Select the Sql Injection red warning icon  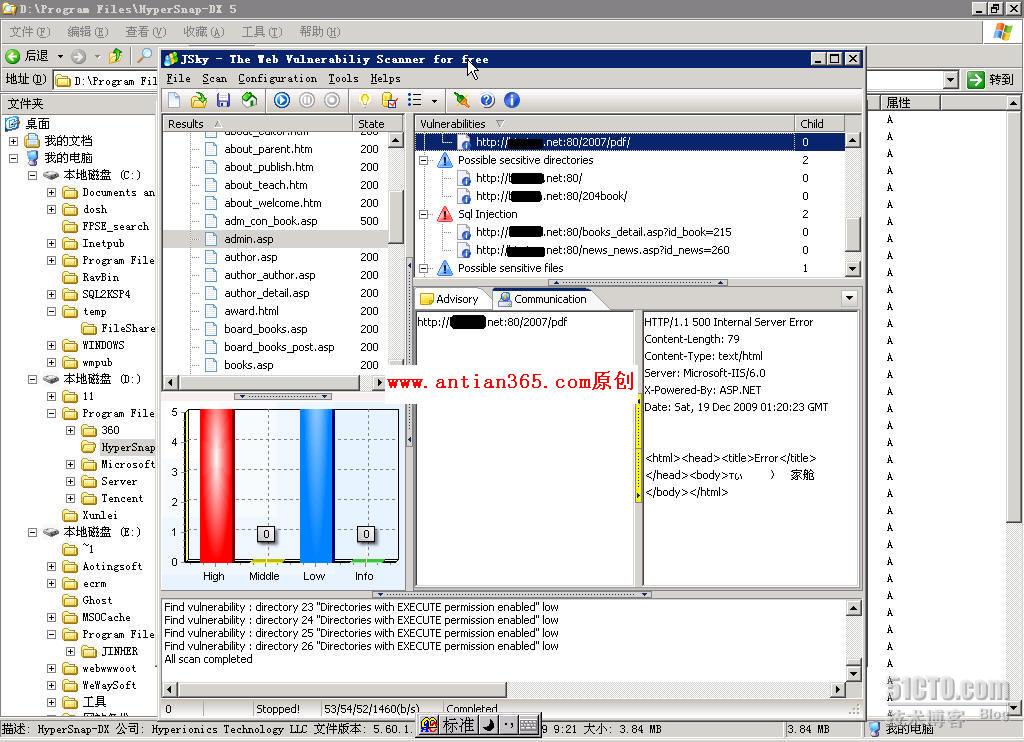(445, 214)
